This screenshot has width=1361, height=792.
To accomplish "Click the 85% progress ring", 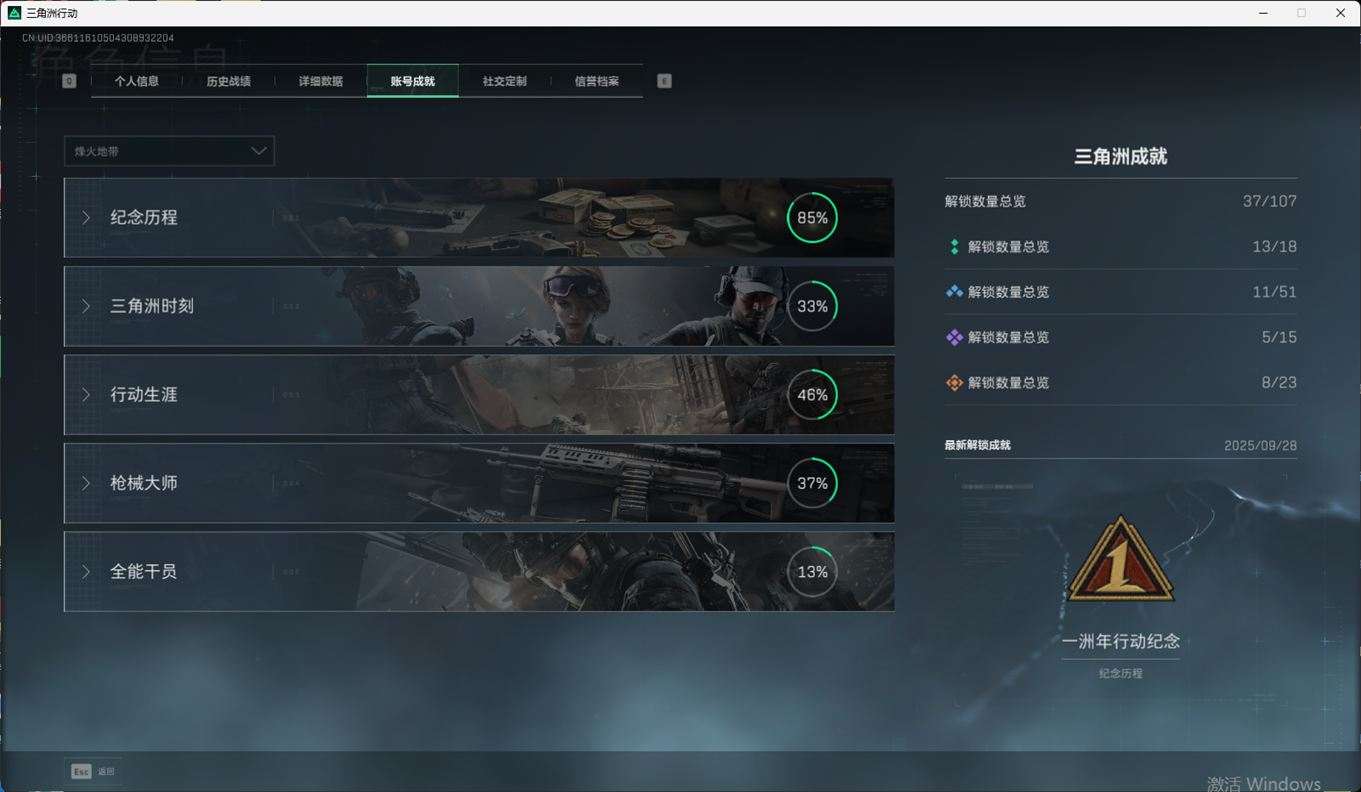I will (812, 218).
